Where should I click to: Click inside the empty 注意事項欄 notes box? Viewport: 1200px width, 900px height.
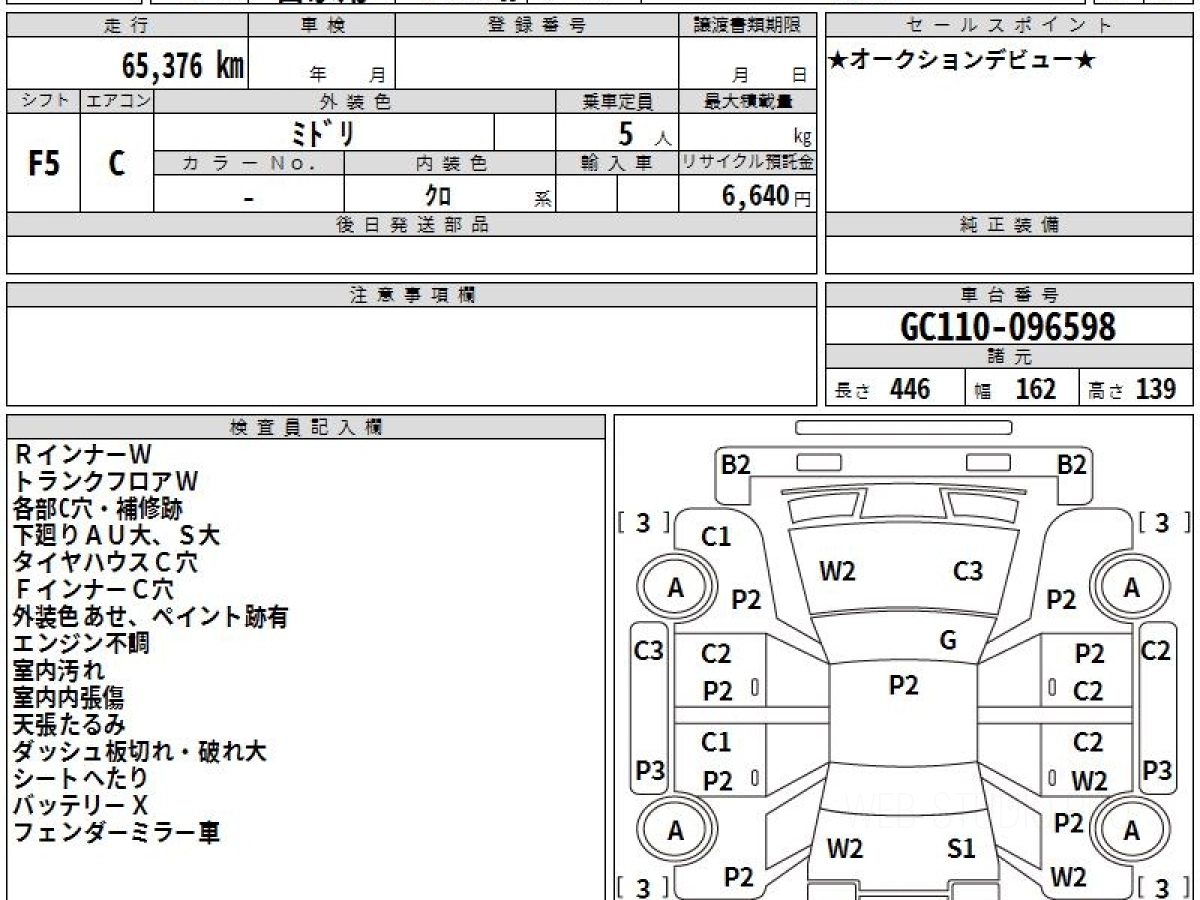(x=411, y=355)
